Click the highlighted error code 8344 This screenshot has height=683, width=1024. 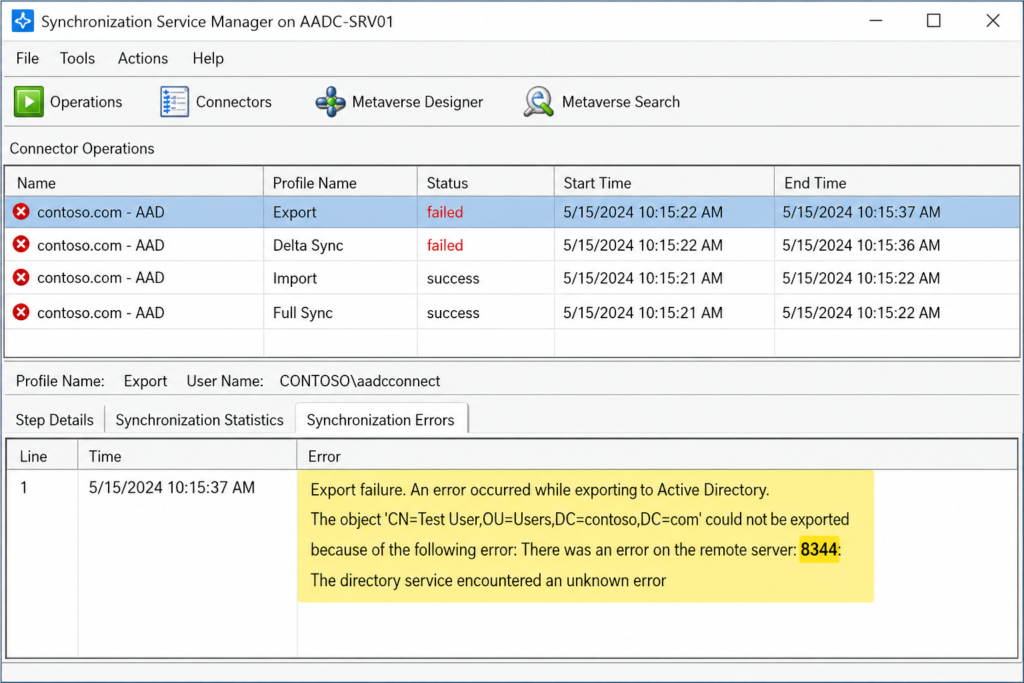pos(819,550)
